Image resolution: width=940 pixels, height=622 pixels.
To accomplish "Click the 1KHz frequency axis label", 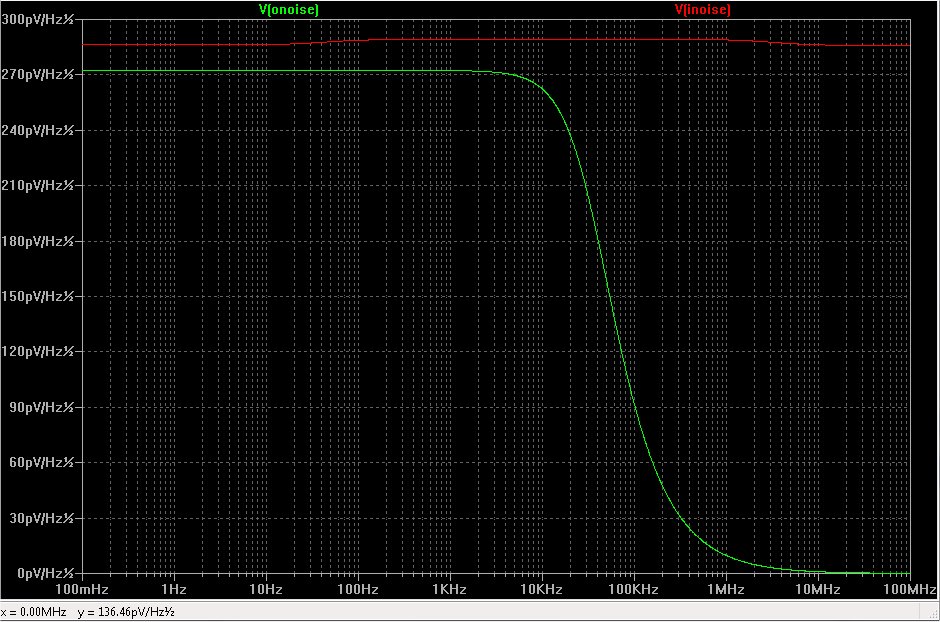I will click(450, 589).
